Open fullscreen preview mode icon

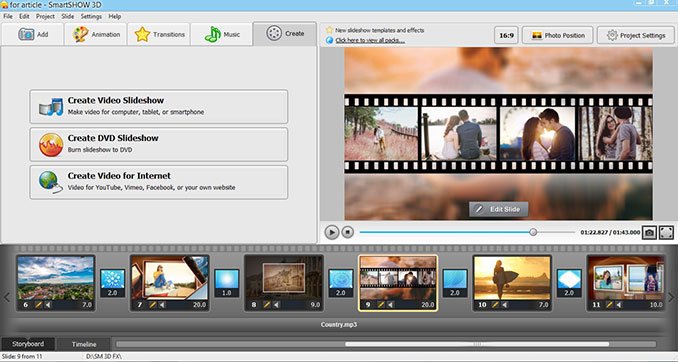coord(666,232)
